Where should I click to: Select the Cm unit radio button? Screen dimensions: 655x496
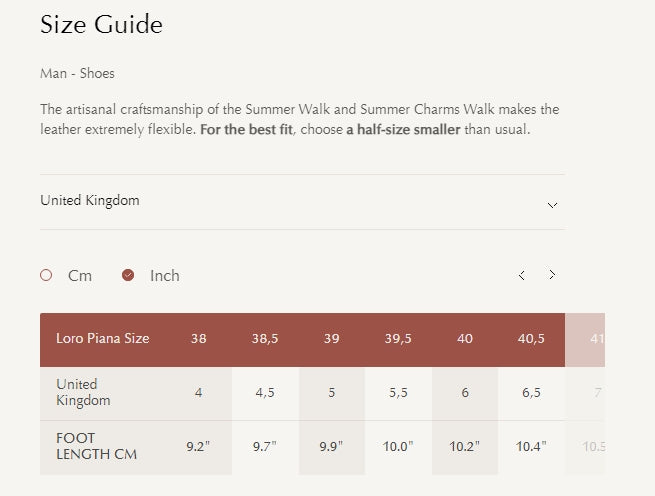click(x=46, y=275)
